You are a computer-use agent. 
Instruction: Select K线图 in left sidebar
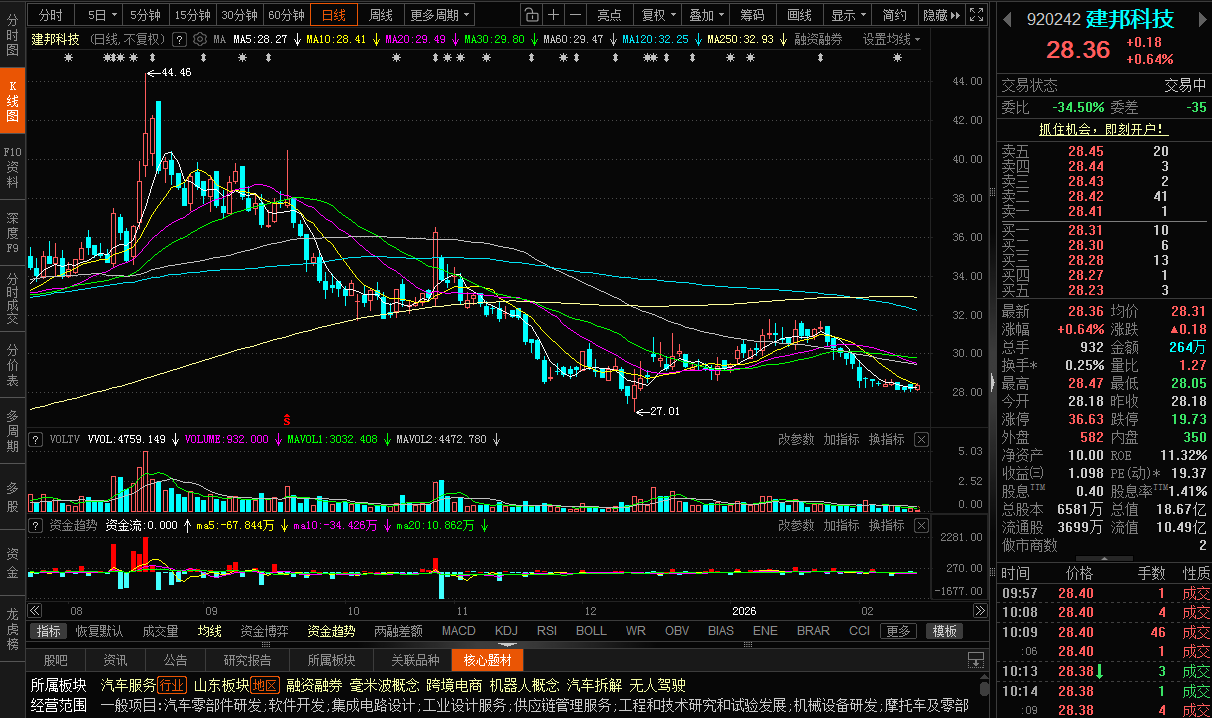13,100
